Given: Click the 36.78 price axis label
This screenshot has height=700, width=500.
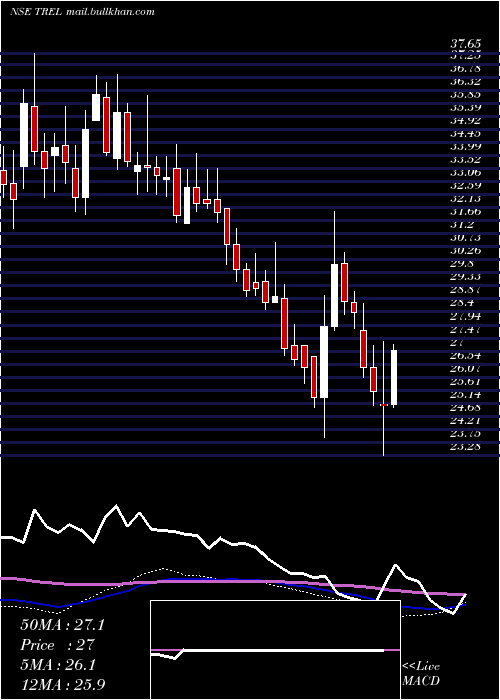Looking at the screenshot, I should 465,68.
